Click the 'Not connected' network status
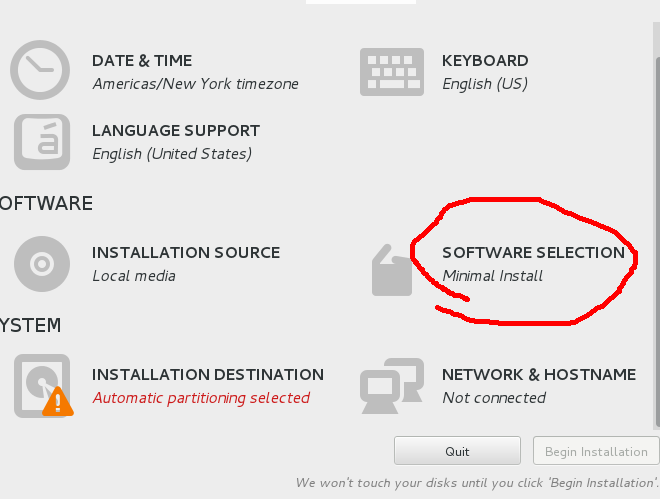Screen dimensions: 660x499 [494, 398]
